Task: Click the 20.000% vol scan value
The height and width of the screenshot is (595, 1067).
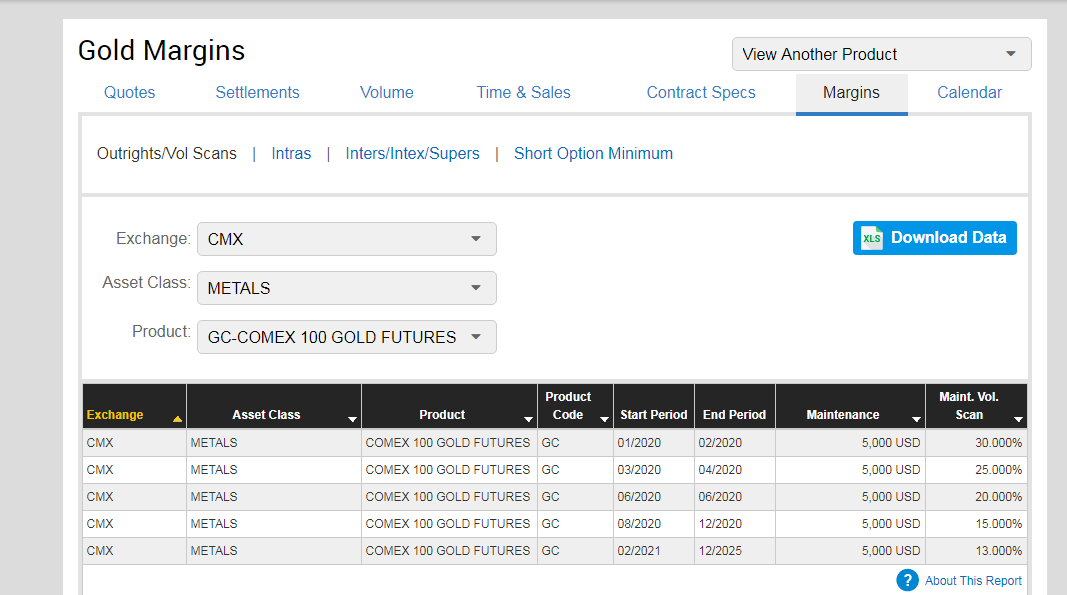Action: [x=998, y=497]
